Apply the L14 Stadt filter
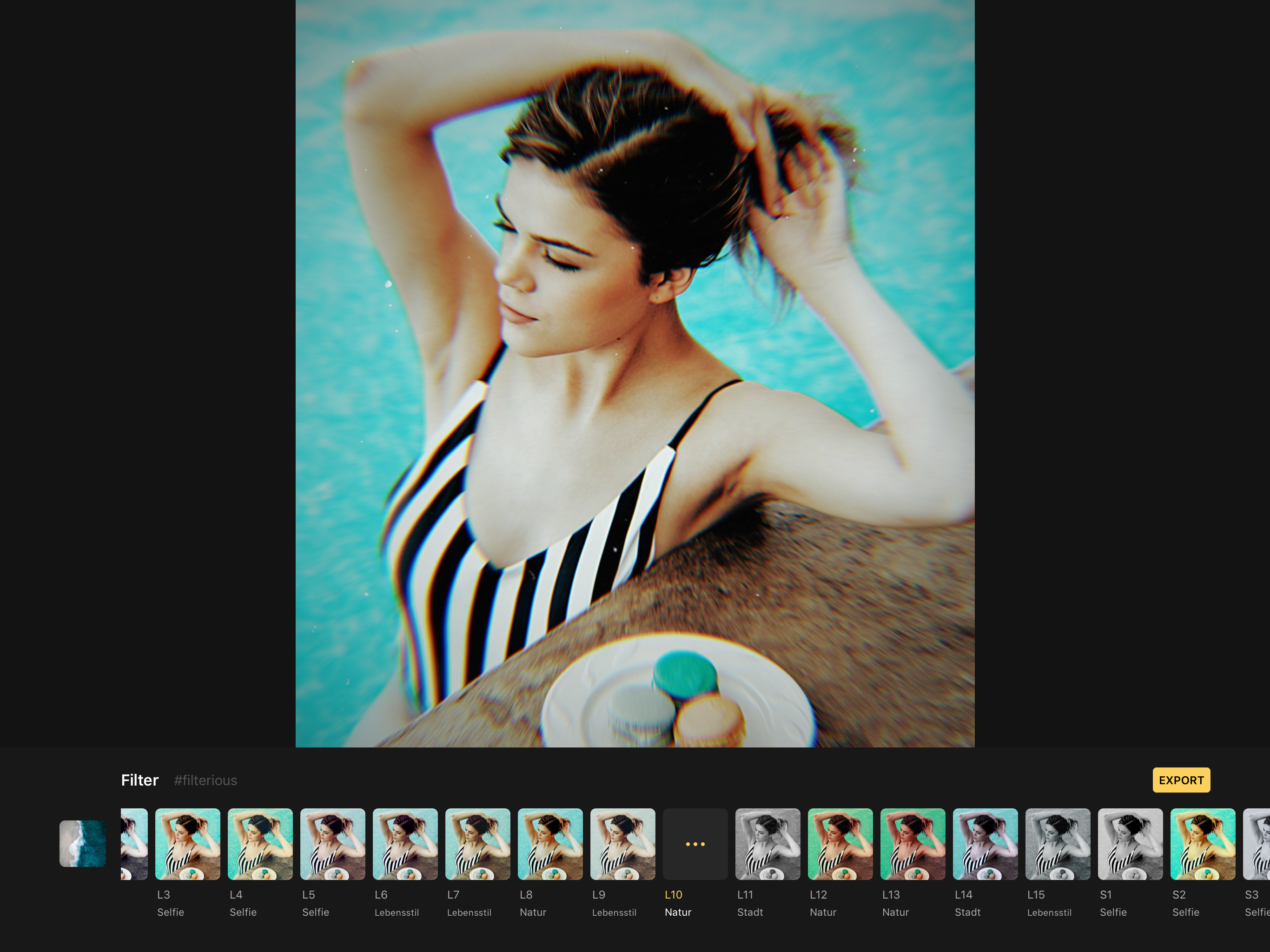This screenshot has height=952, width=1270. (985, 844)
